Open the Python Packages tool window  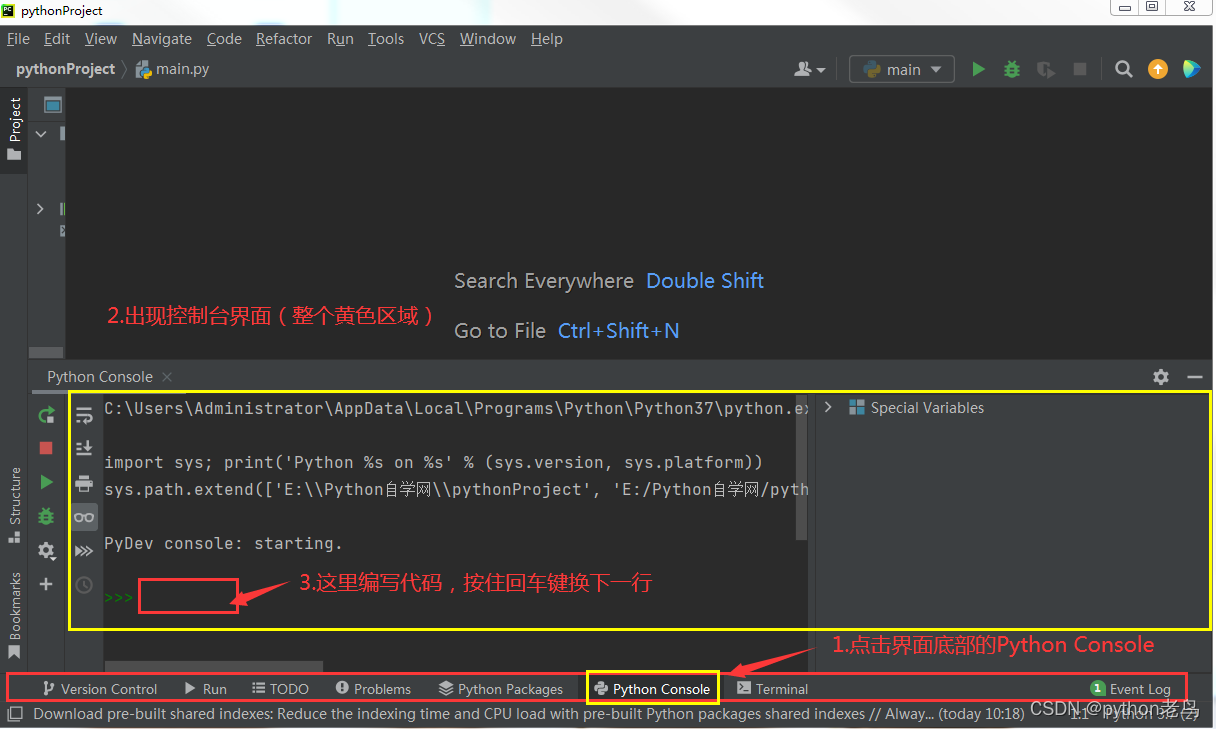(501, 689)
